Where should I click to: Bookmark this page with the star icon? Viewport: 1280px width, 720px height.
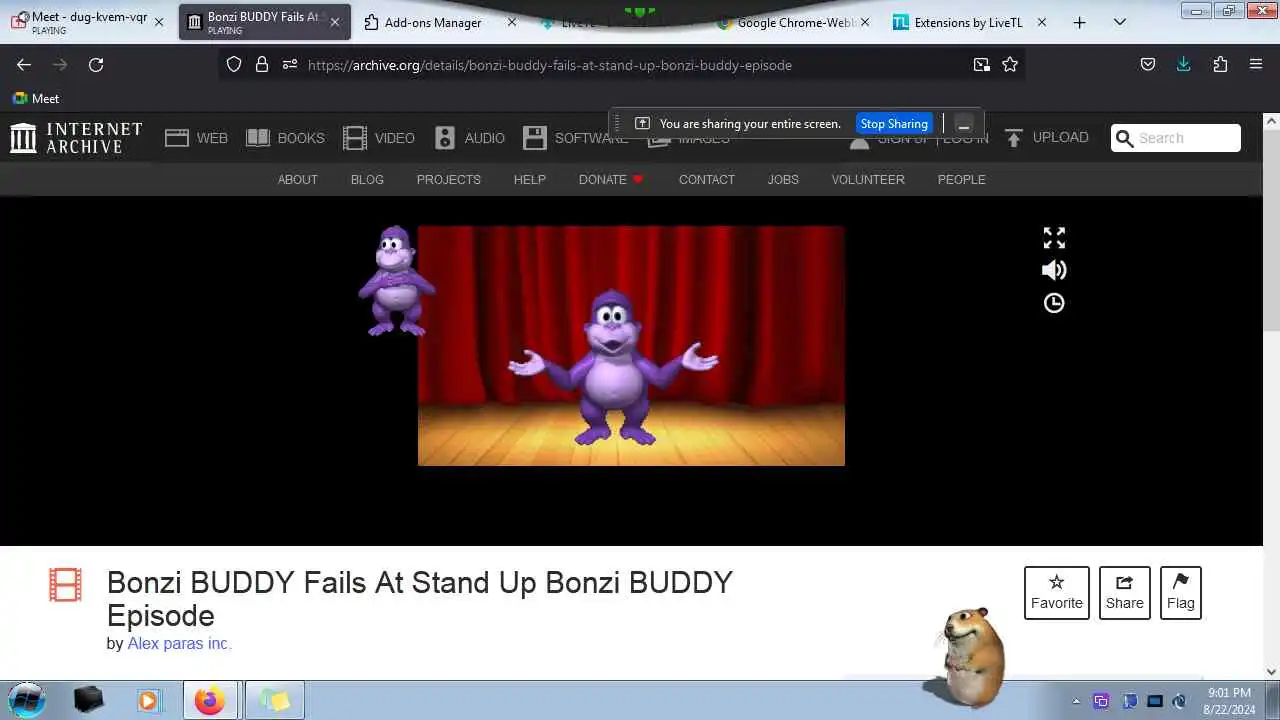click(x=1010, y=64)
